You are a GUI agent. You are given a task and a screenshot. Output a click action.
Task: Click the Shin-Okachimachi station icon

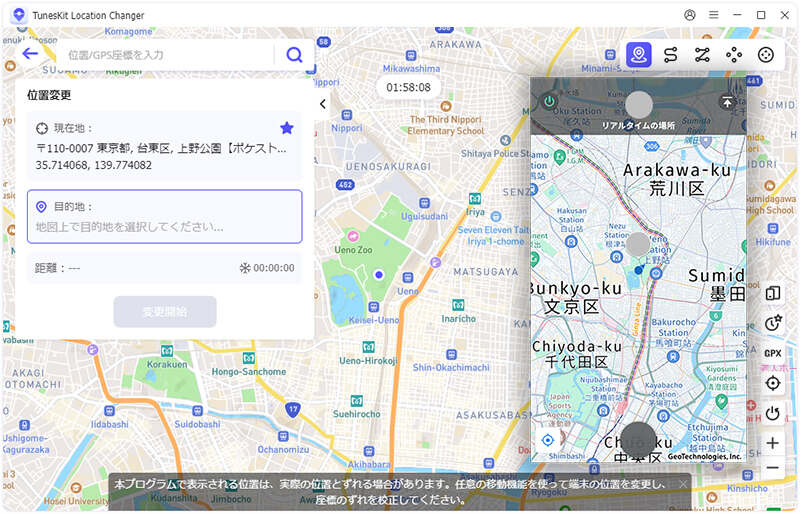click(451, 354)
